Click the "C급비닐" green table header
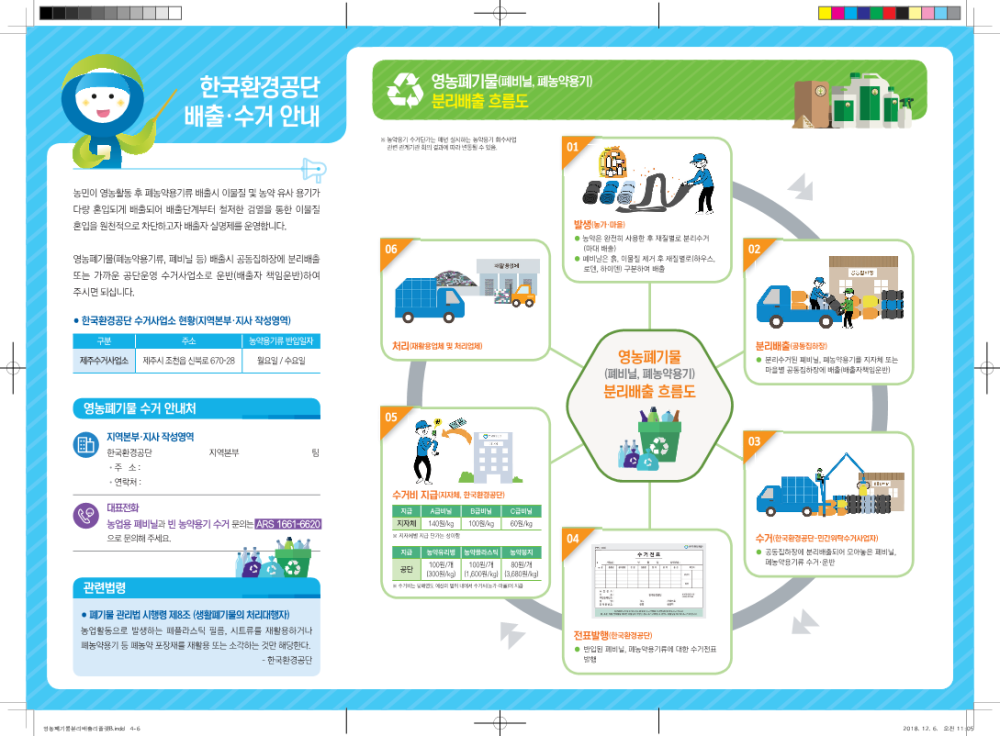Viewport: 1000px width, 736px height. (521, 511)
